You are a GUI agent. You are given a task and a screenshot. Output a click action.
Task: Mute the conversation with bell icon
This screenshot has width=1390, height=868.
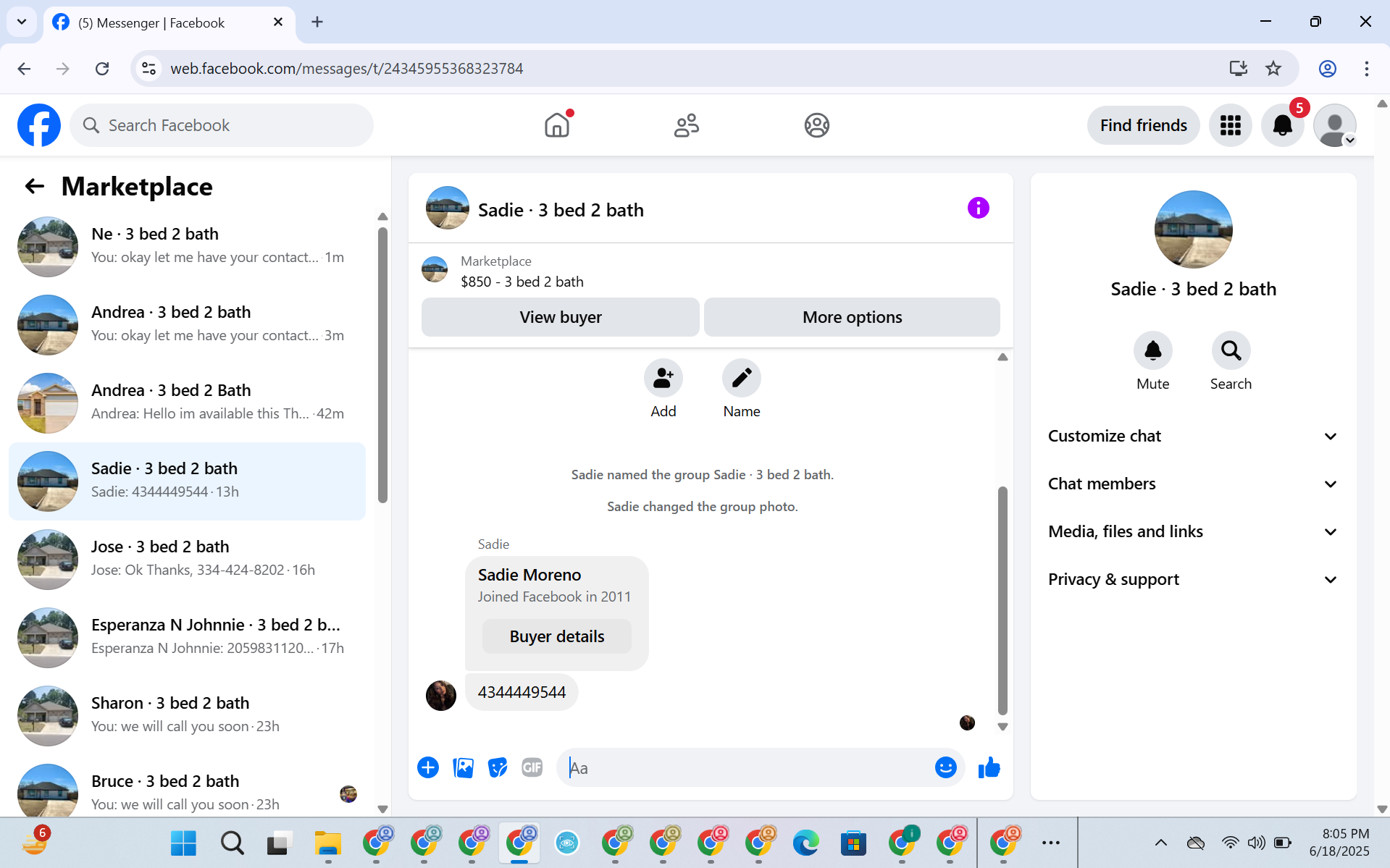tap(1152, 351)
